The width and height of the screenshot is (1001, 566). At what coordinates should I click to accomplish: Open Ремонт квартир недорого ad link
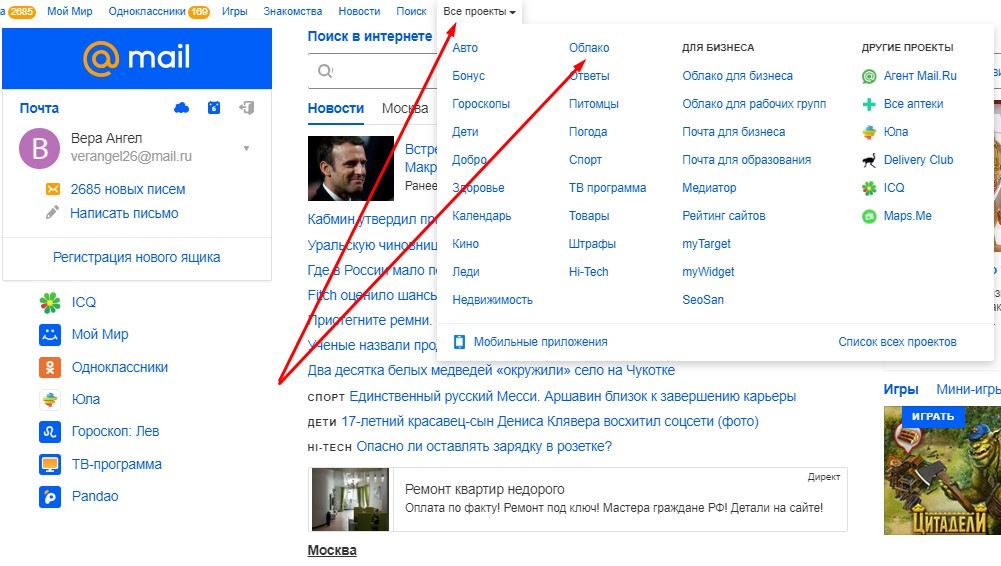click(485, 489)
